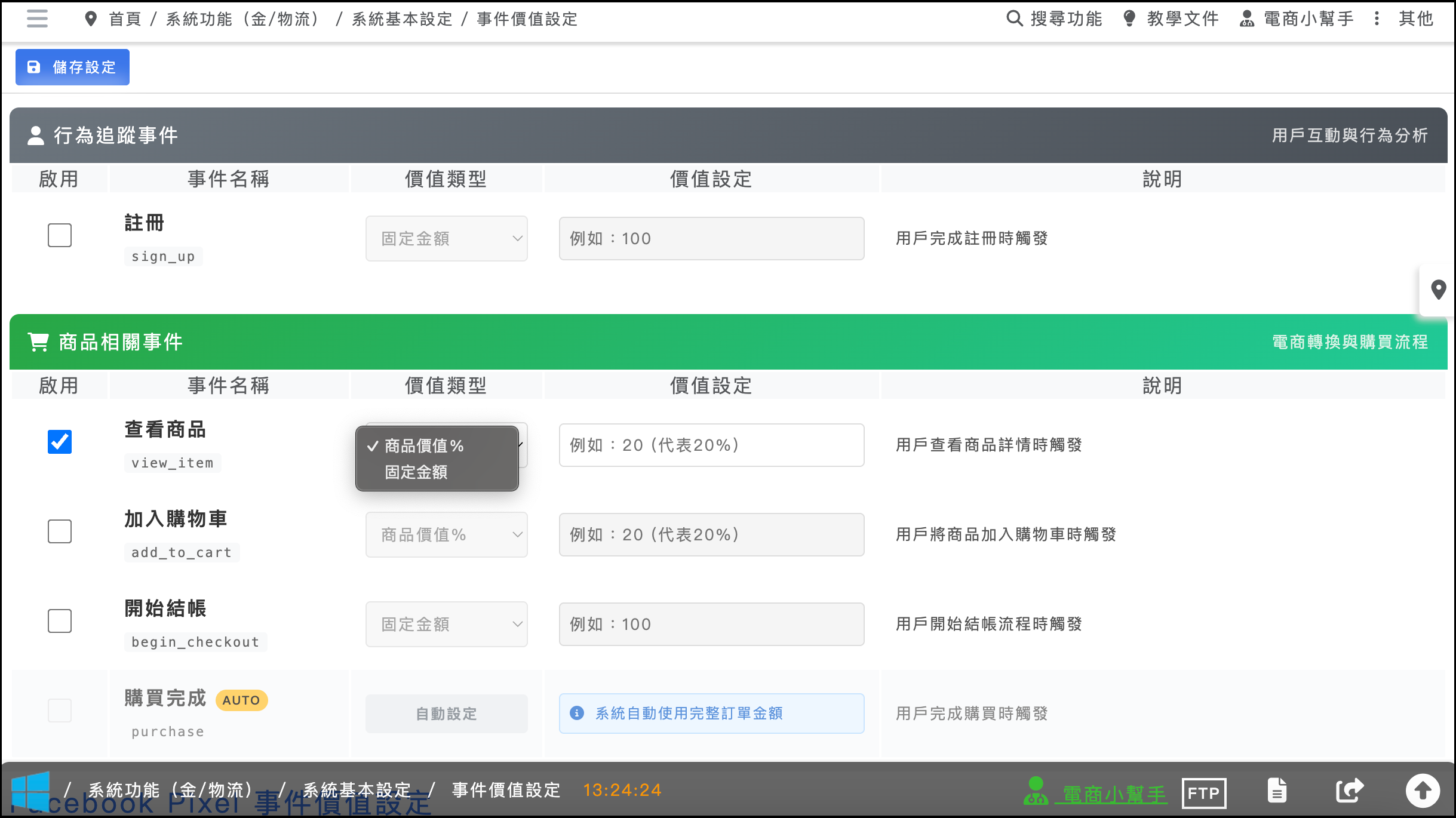Click the lightbulb tutorial icon
Image resolution: width=1456 pixels, height=818 pixels.
1129,19
